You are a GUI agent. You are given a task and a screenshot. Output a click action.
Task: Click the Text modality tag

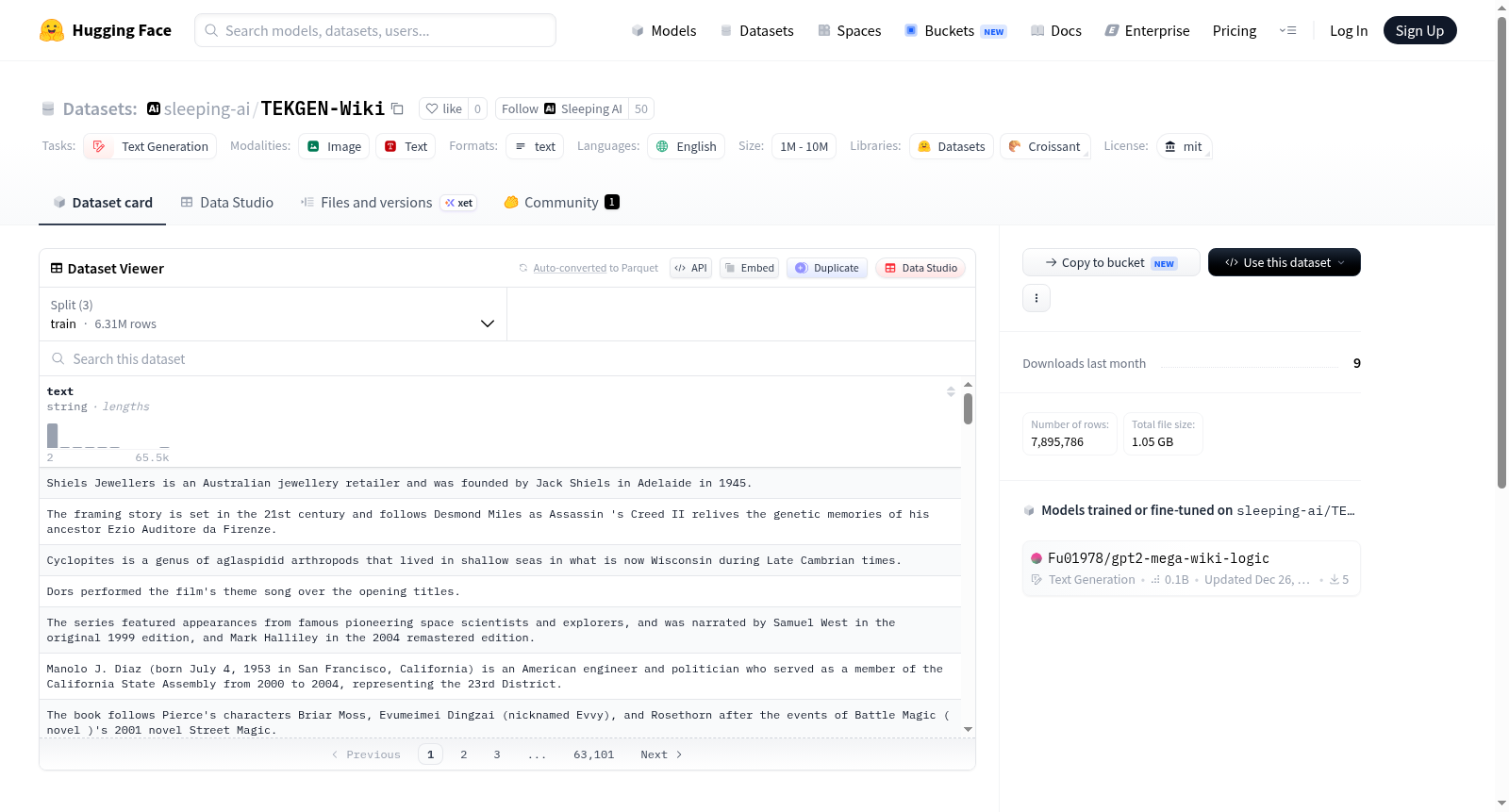(406, 146)
